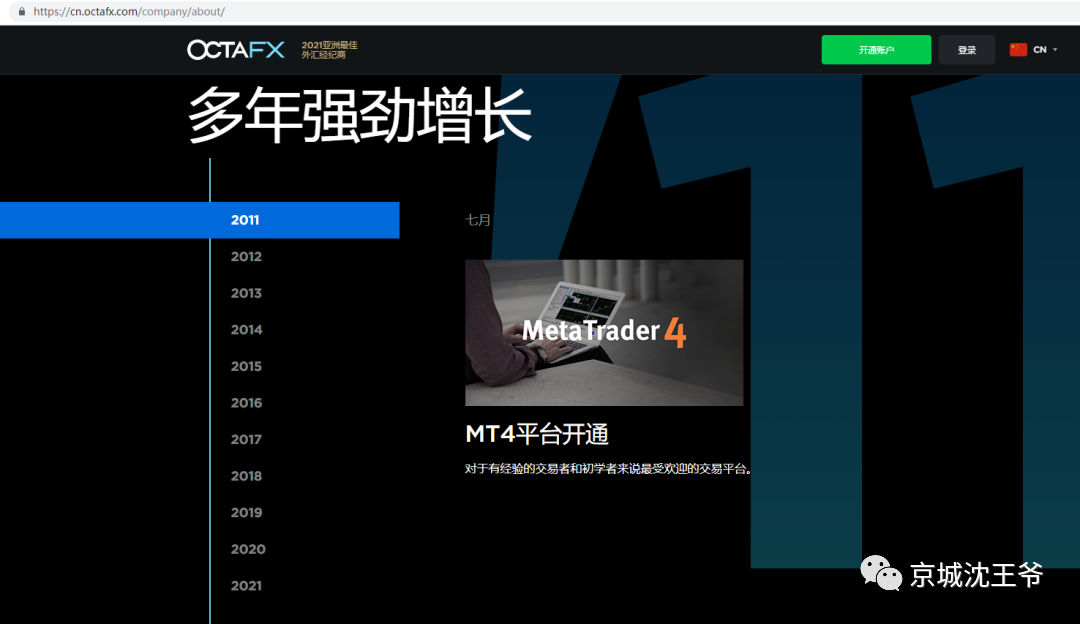The image size is (1080, 624).
Task: Click the OctaFX logo in header
Action: (236, 50)
